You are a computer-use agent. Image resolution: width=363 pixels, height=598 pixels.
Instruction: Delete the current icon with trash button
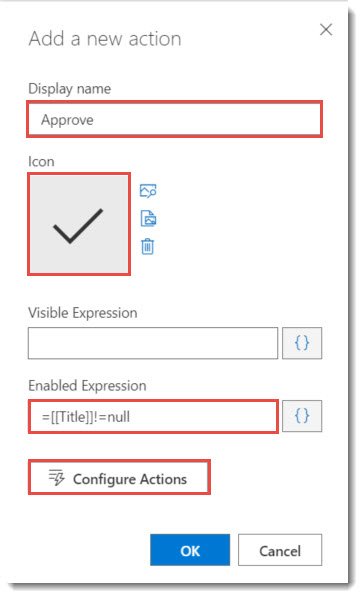pos(148,246)
